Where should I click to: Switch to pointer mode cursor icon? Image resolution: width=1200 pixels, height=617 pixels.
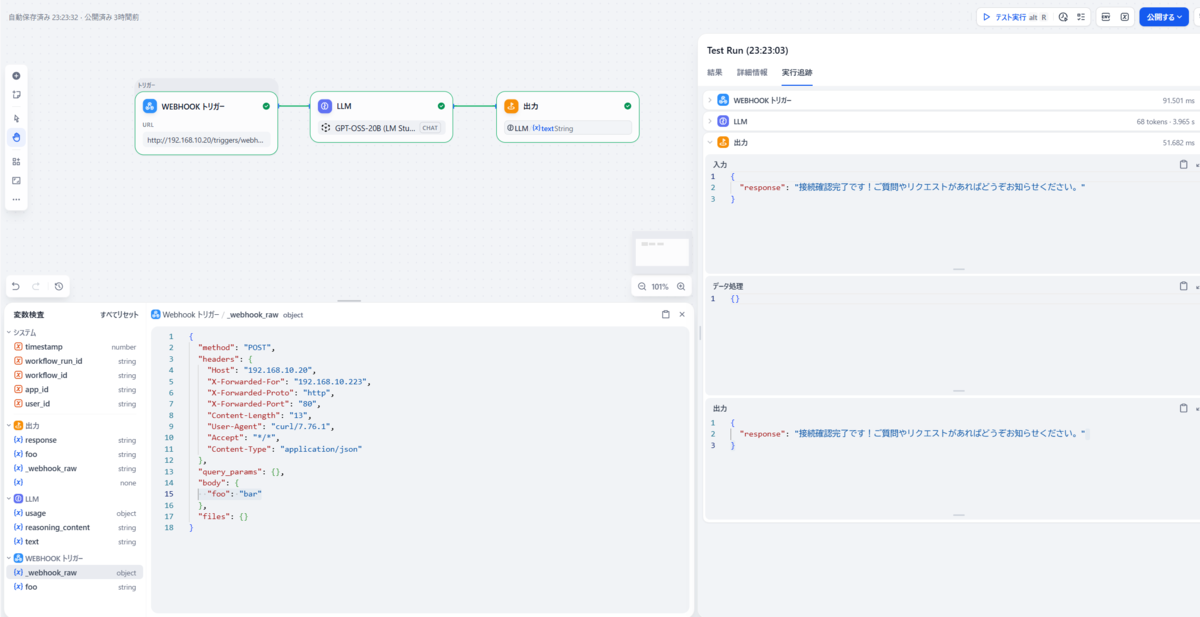click(16, 118)
